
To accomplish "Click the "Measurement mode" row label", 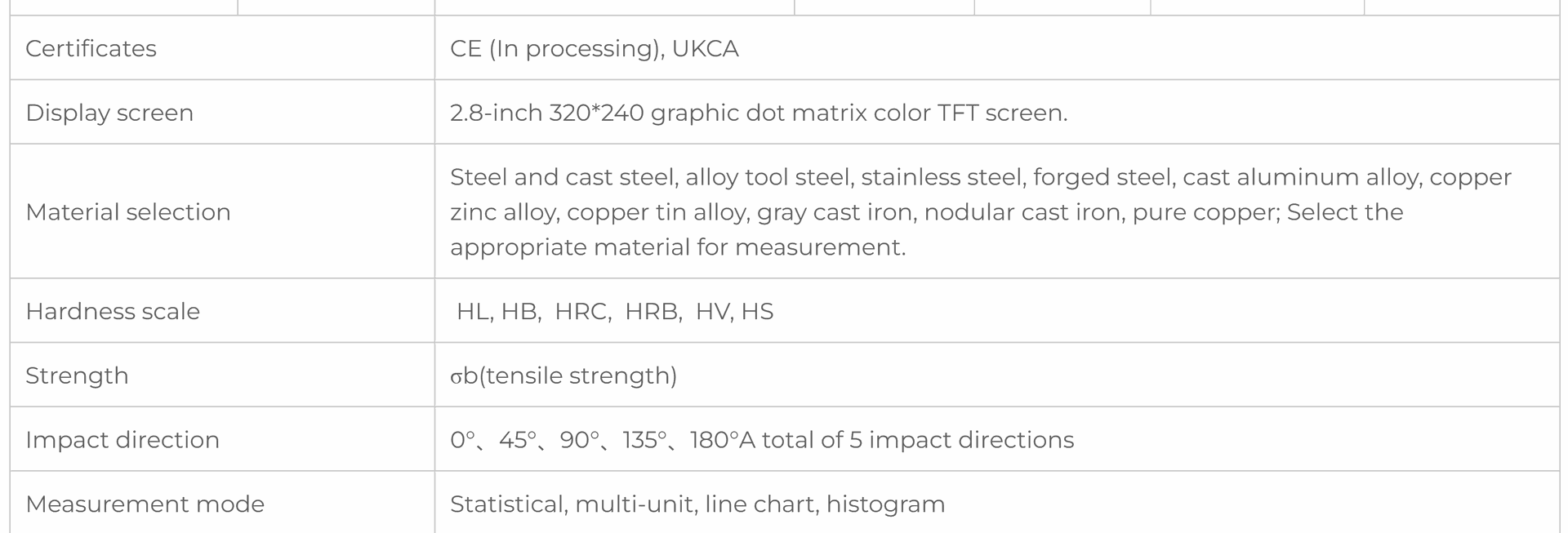I will 145,504.
